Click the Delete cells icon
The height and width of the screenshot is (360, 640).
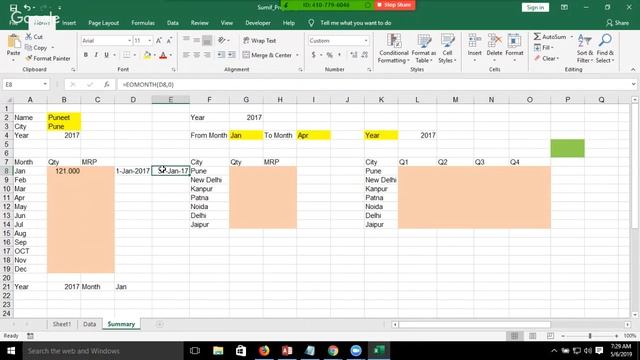pos(494,41)
